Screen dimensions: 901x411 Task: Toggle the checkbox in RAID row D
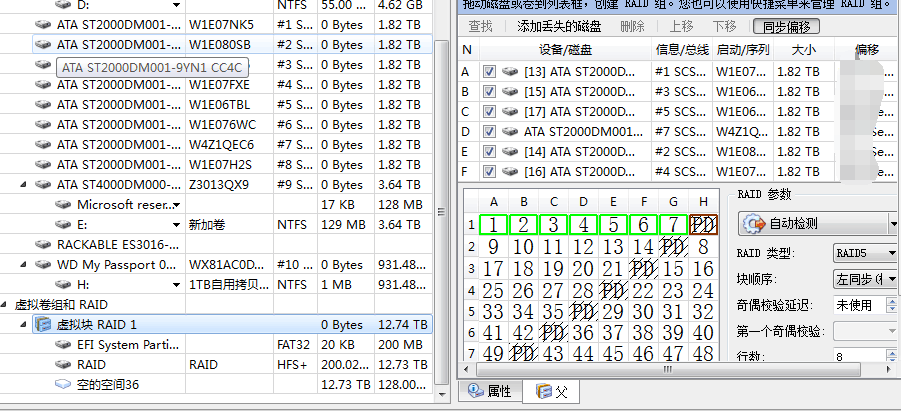coord(489,132)
